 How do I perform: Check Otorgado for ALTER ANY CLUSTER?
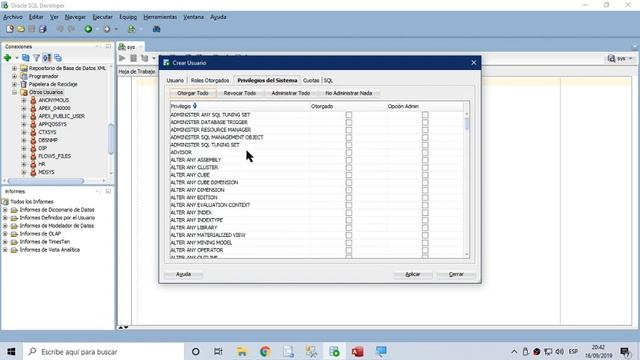tap(349, 167)
